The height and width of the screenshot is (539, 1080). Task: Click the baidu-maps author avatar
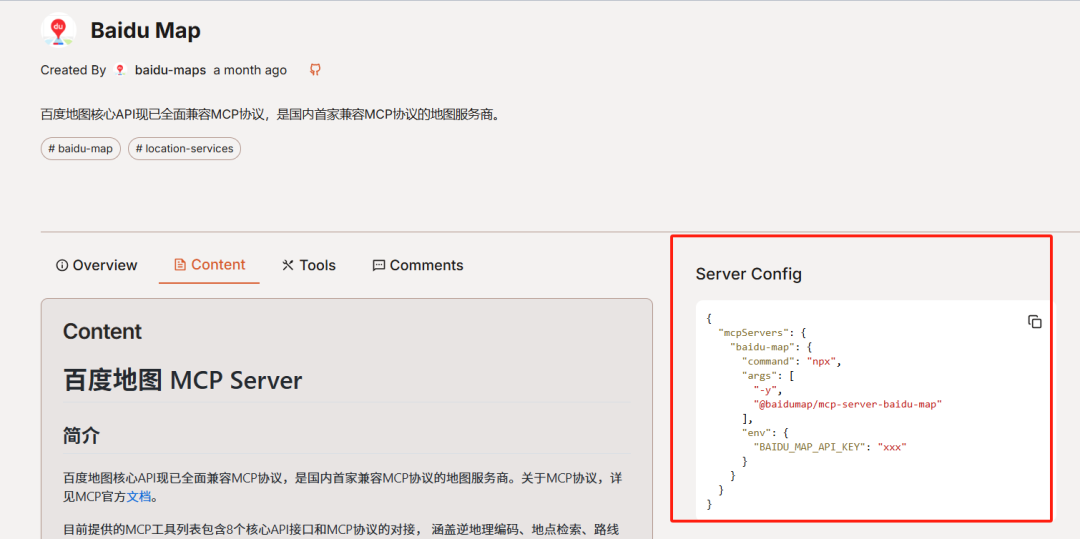tap(121, 70)
